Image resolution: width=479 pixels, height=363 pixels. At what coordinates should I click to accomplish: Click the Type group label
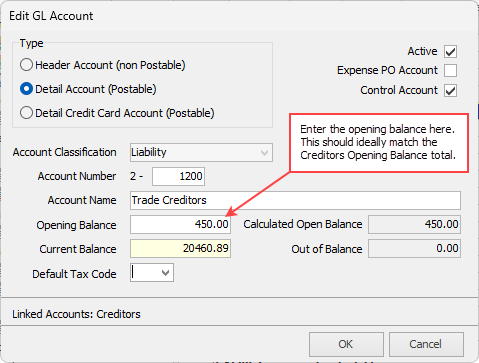click(x=31, y=43)
